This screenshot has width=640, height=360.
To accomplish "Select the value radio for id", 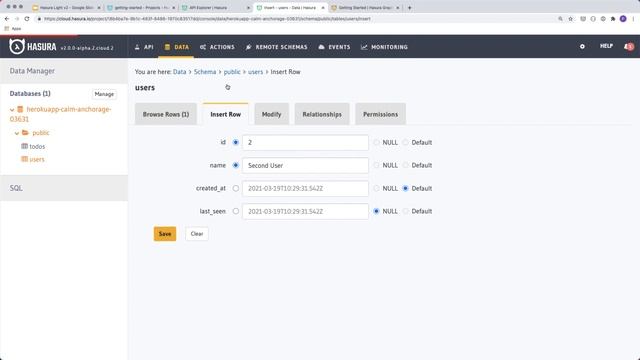I will [236, 142].
